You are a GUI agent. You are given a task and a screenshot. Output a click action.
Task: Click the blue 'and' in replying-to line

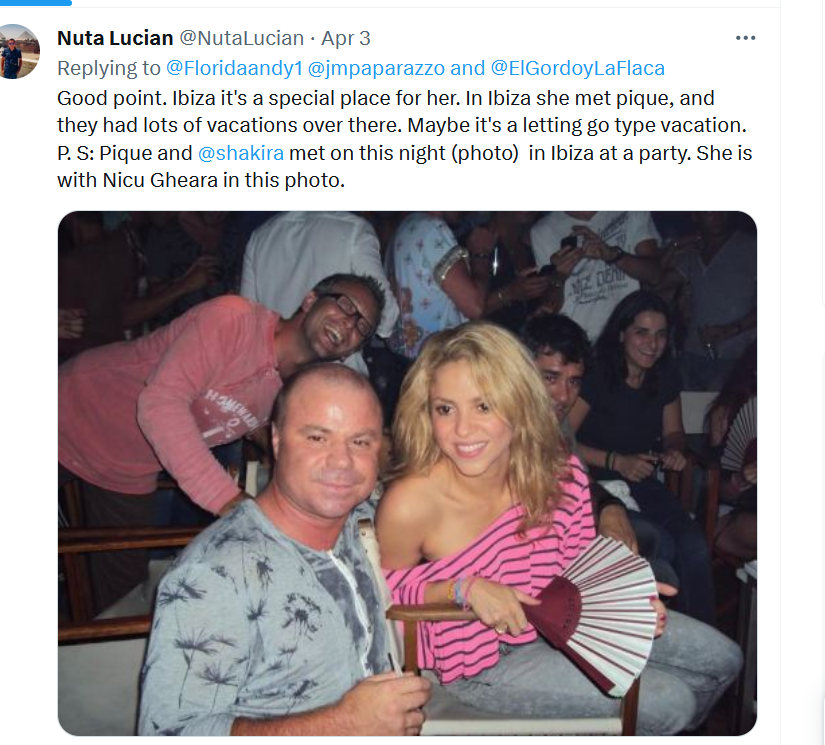[x=467, y=68]
